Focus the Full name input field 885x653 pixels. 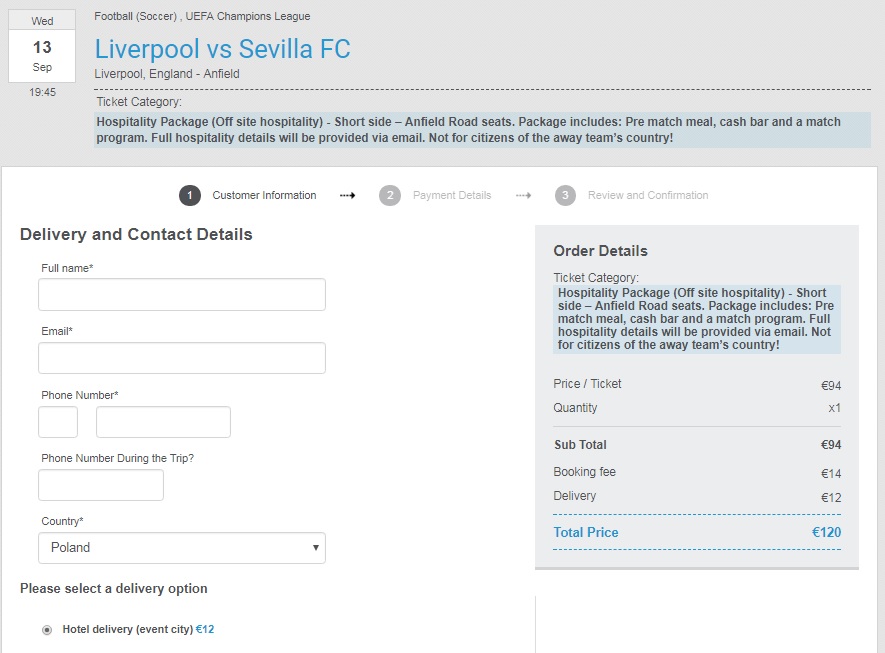(182, 295)
